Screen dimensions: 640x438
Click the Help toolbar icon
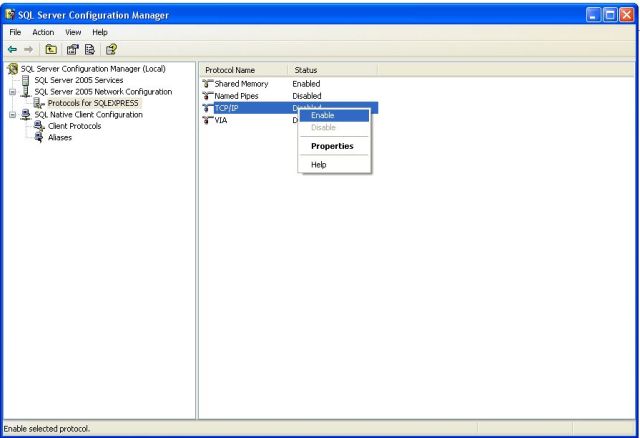(111, 49)
